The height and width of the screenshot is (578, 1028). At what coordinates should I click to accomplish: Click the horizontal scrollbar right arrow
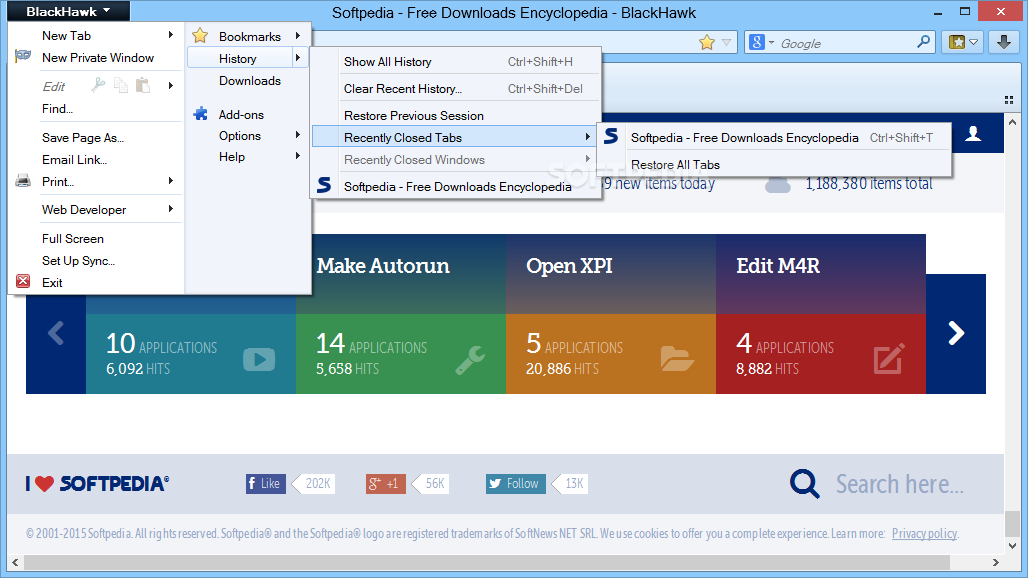tap(996, 562)
